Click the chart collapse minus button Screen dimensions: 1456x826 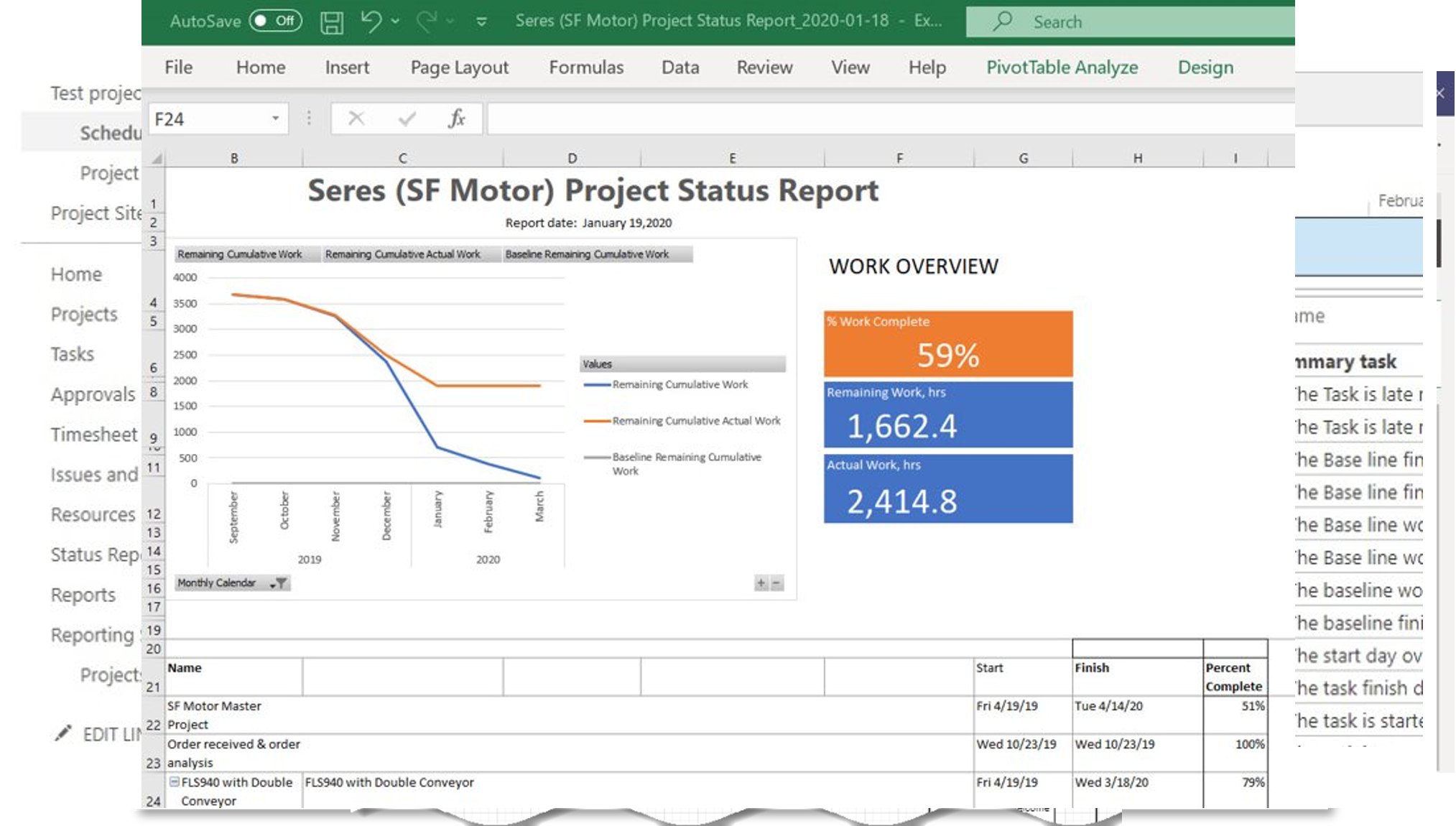coord(776,583)
